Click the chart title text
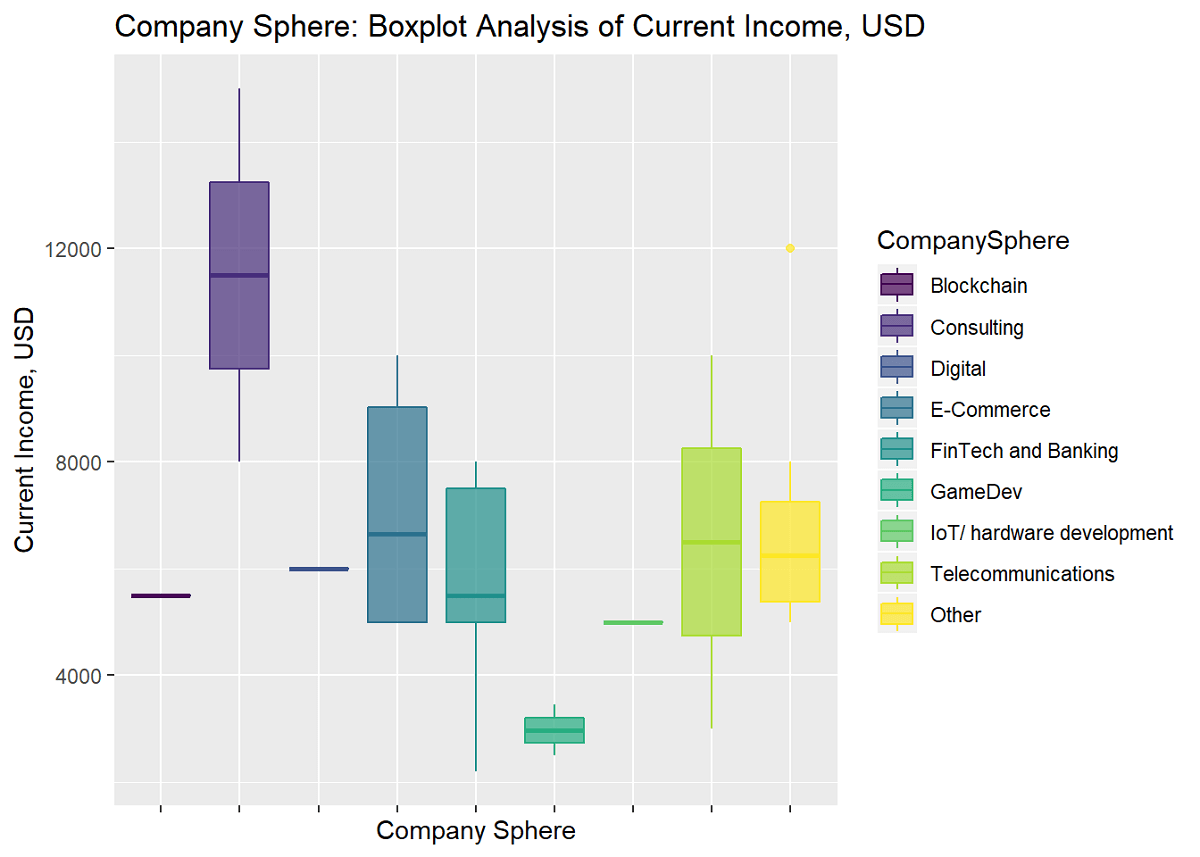 (520, 26)
